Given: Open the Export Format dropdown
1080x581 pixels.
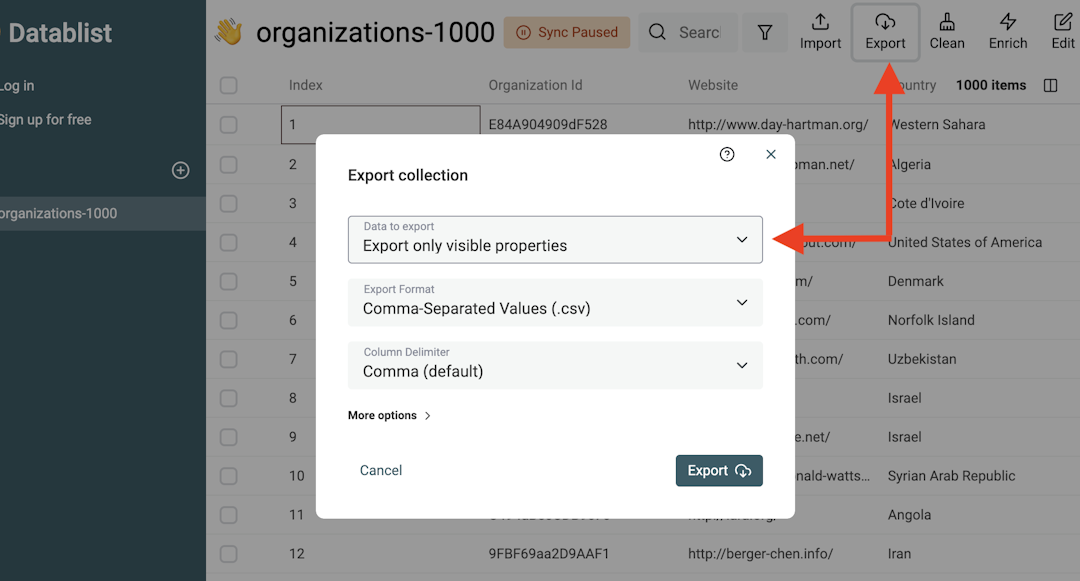Looking at the screenshot, I should (555, 303).
